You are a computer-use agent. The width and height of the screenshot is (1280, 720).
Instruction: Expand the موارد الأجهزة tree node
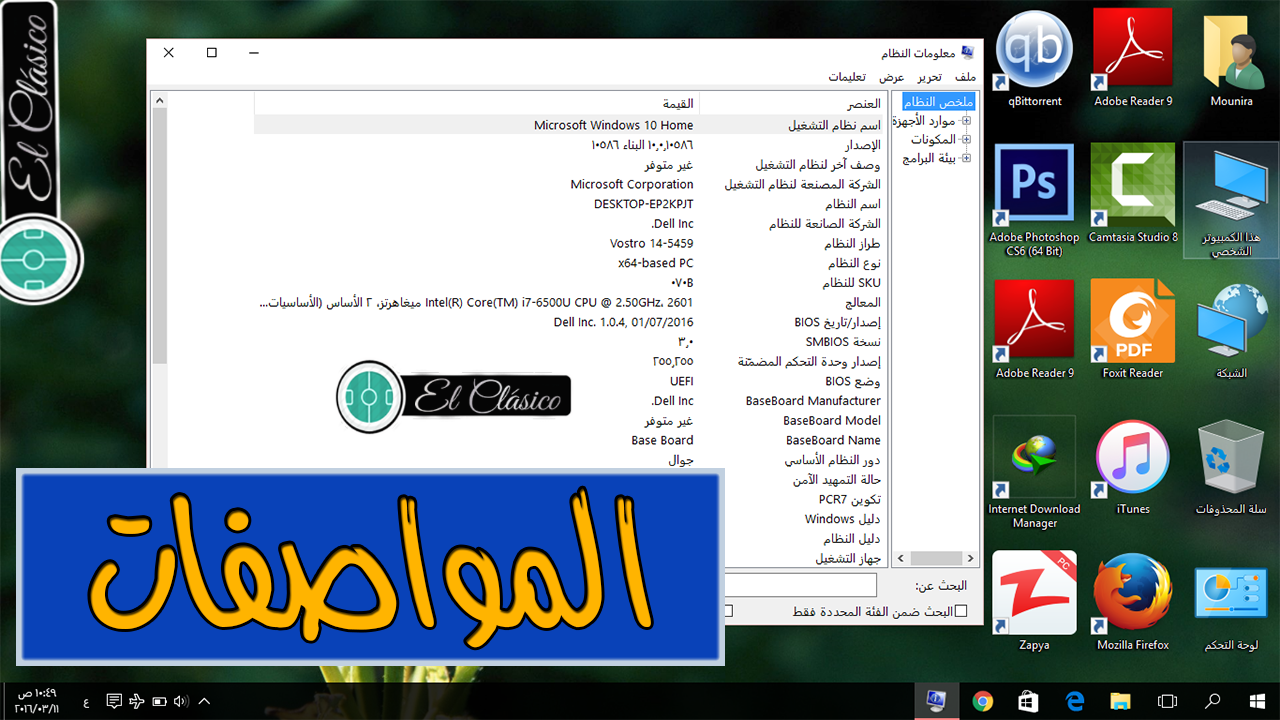click(966, 121)
